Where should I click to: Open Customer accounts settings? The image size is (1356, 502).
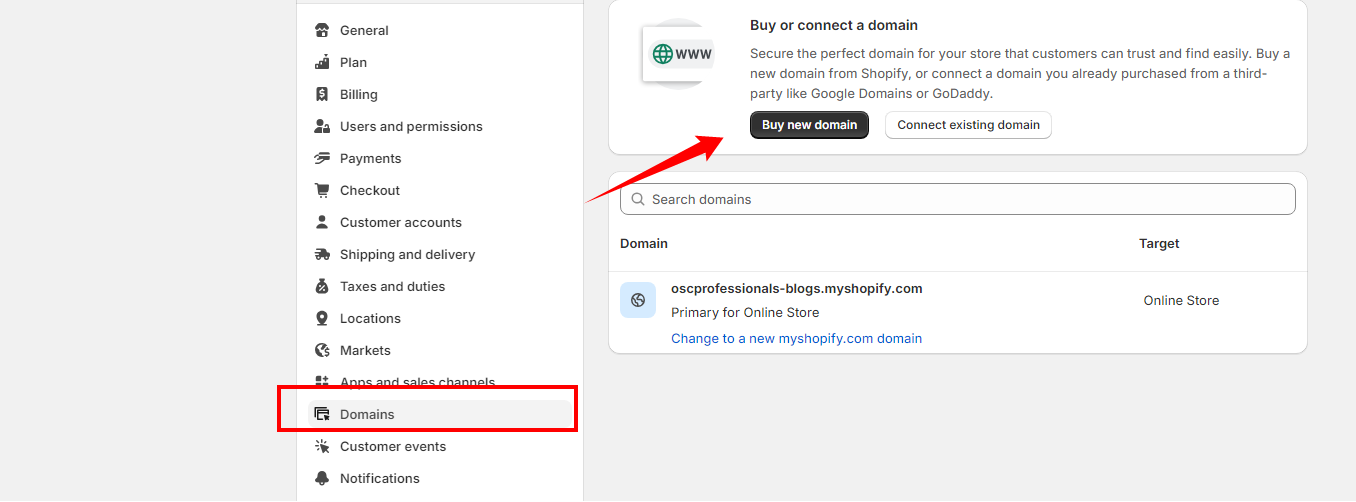[400, 222]
